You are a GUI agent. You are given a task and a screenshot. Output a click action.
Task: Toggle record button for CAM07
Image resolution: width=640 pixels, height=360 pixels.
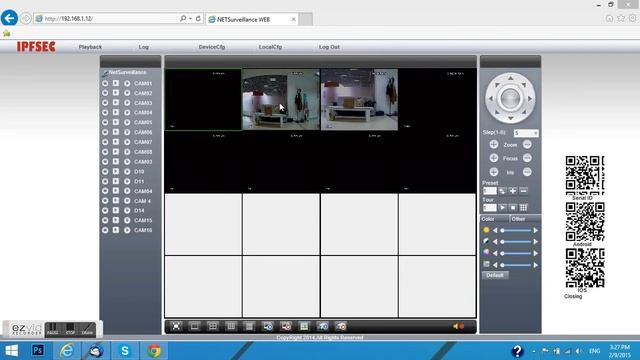(116, 142)
